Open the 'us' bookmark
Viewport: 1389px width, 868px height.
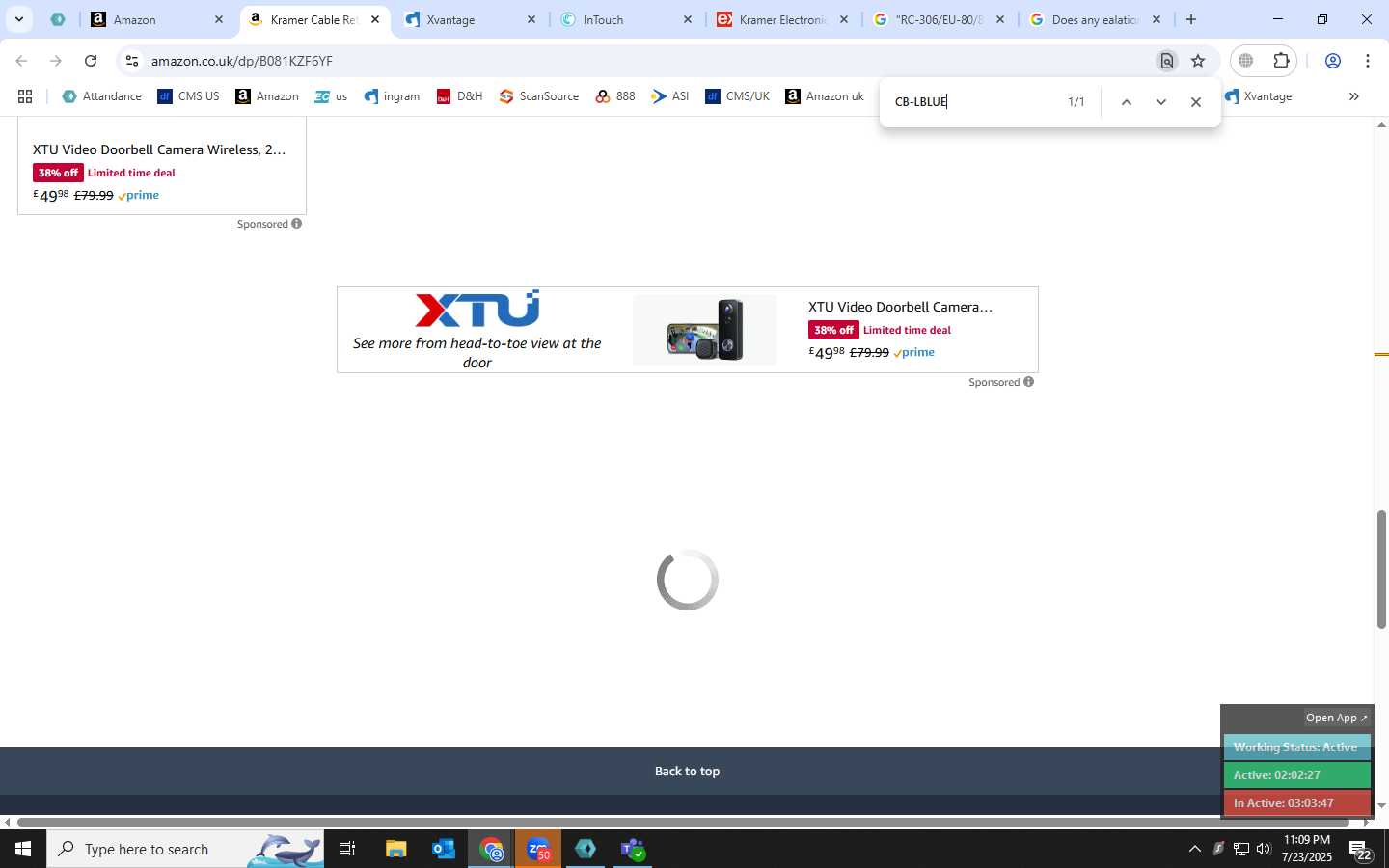[331, 96]
